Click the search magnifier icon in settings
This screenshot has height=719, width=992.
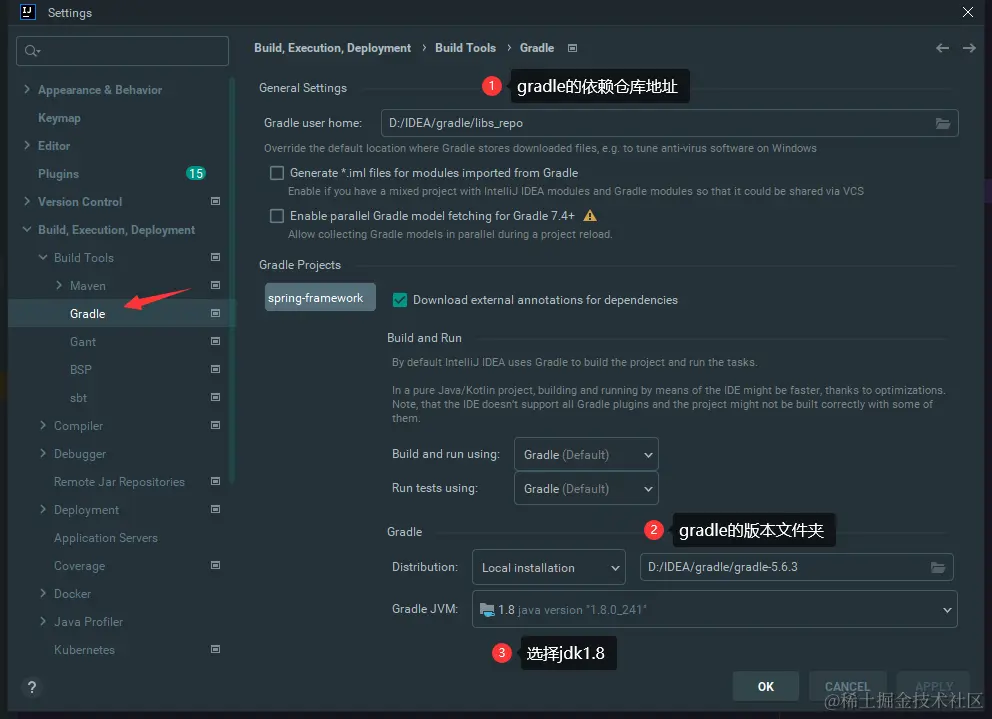point(32,51)
